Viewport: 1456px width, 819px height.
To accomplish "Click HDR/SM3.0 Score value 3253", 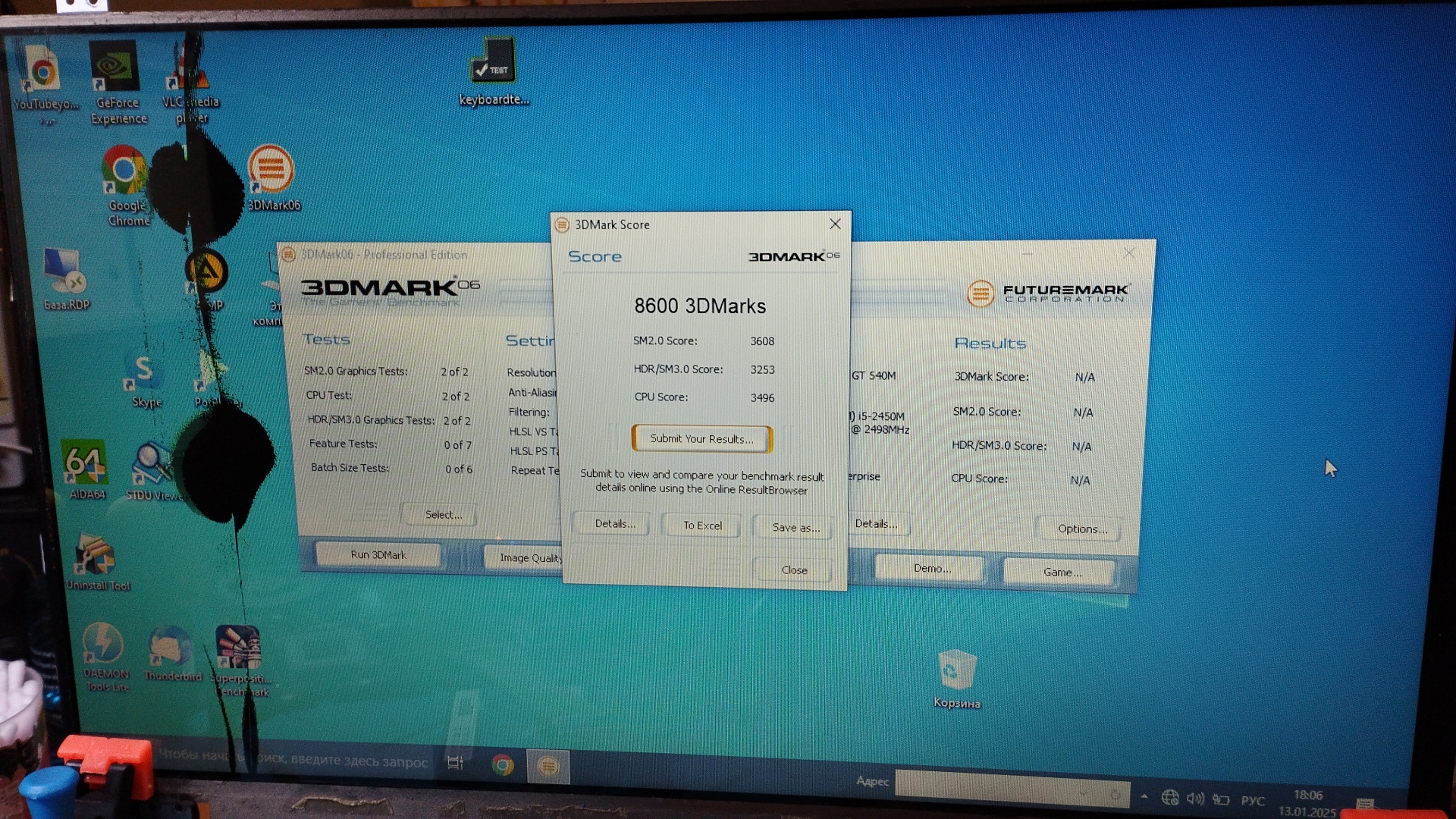I will [762, 369].
